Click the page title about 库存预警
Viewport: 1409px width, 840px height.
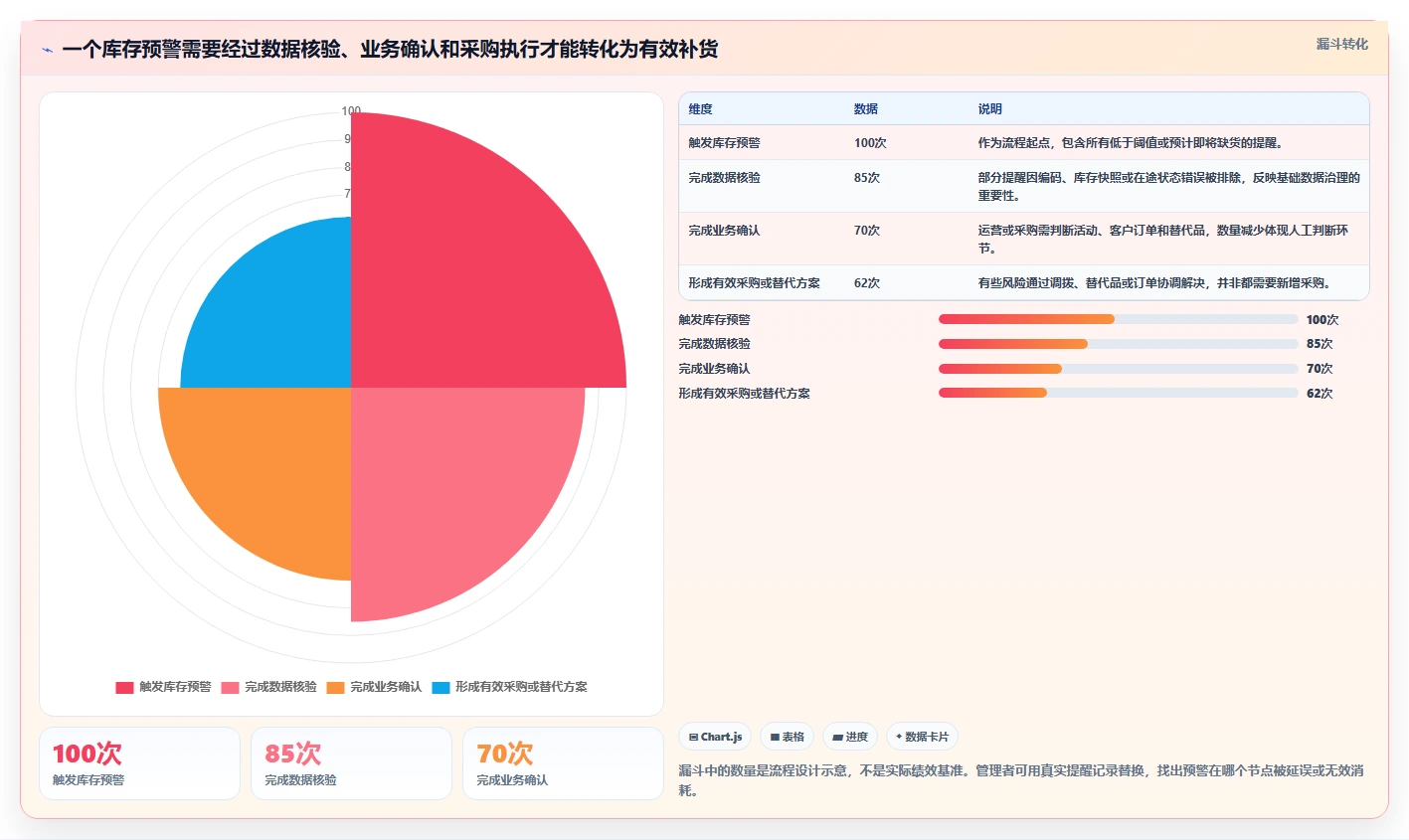[x=390, y=50]
